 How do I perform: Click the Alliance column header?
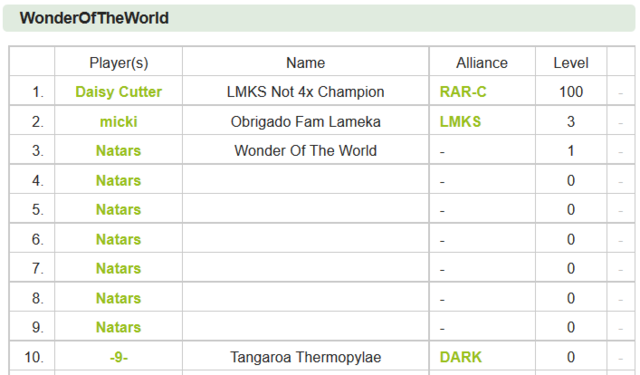pos(482,63)
